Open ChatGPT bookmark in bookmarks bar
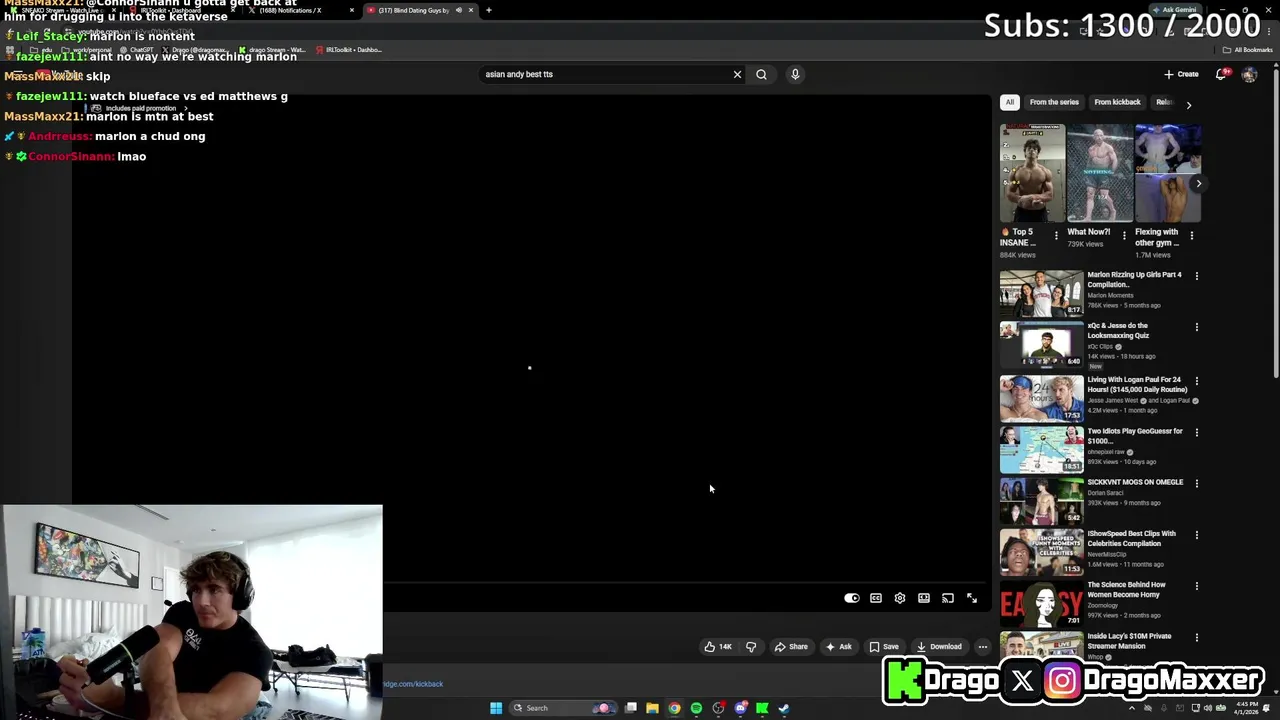The height and width of the screenshot is (720, 1280). click(x=137, y=50)
